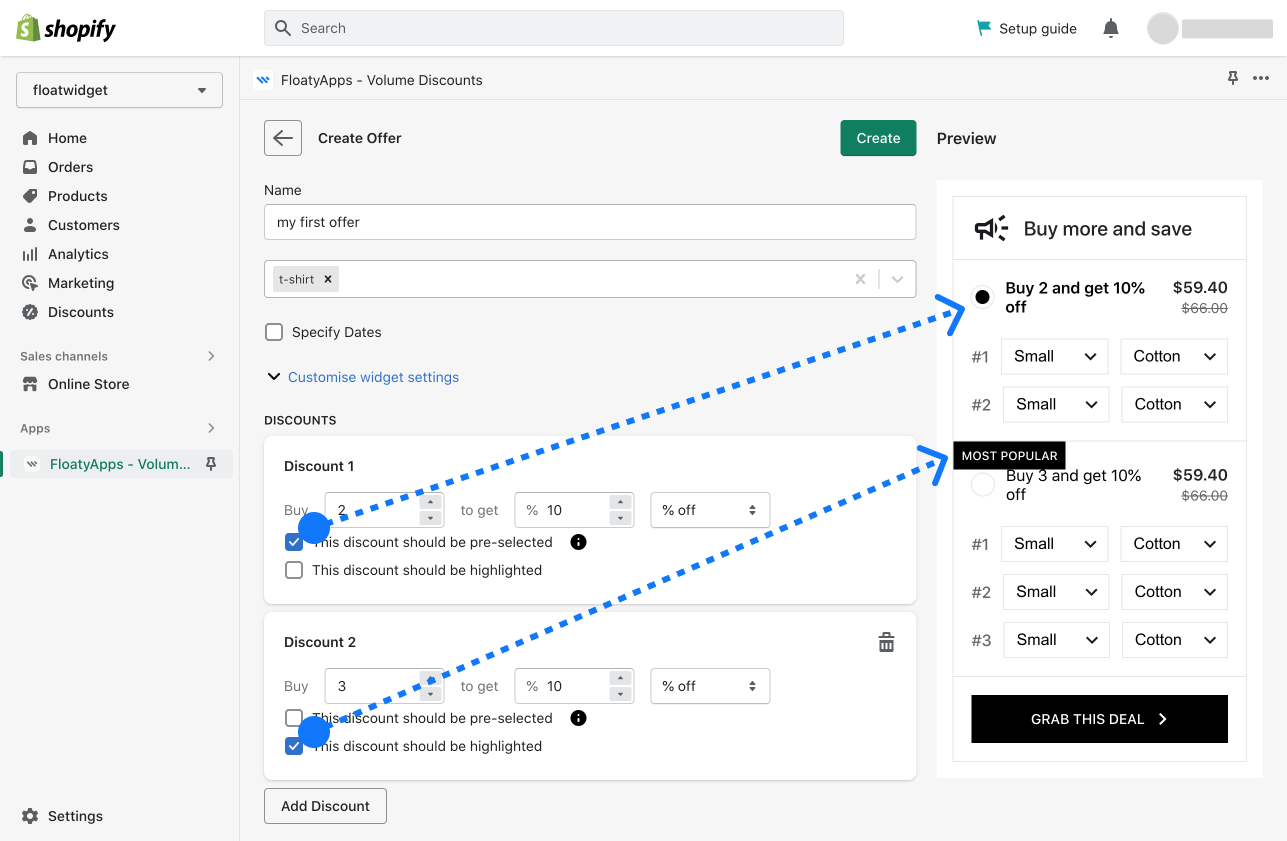Viewport: 1287px width, 841px height.
Task: Remove the t-shirt tag with x
Action: (x=327, y=279)
